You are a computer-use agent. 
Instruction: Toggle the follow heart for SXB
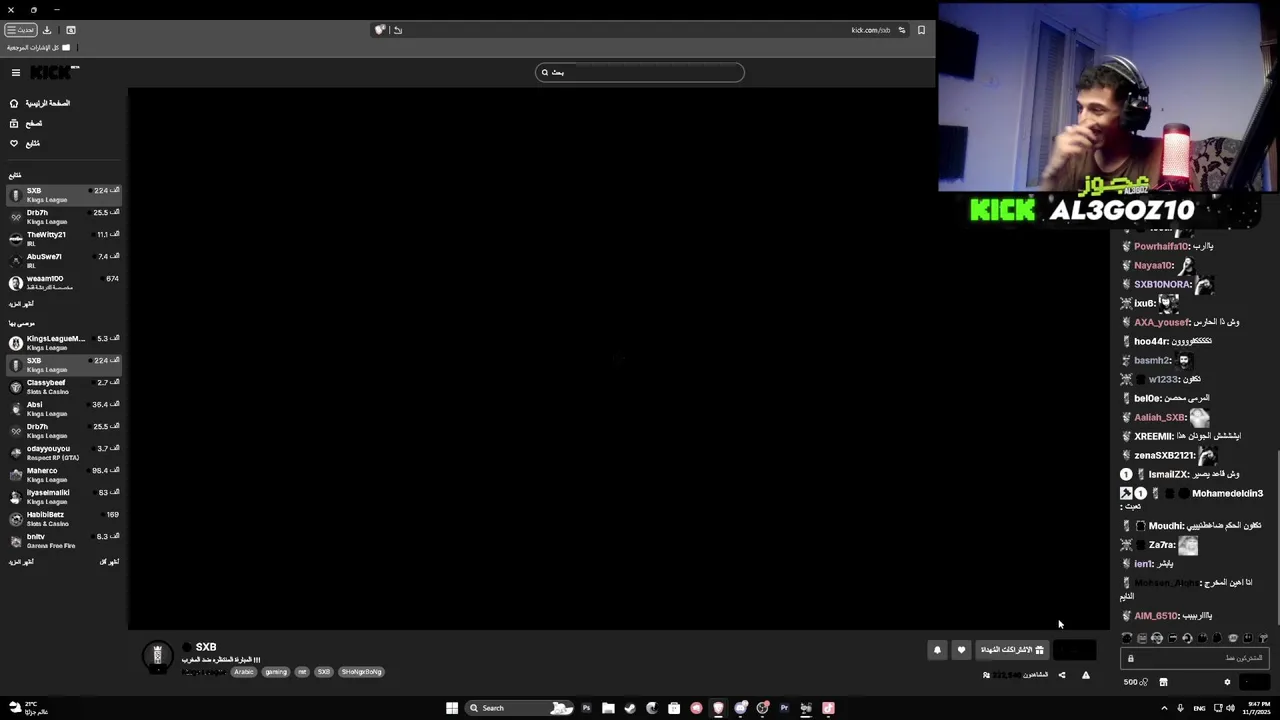(961, 650)
